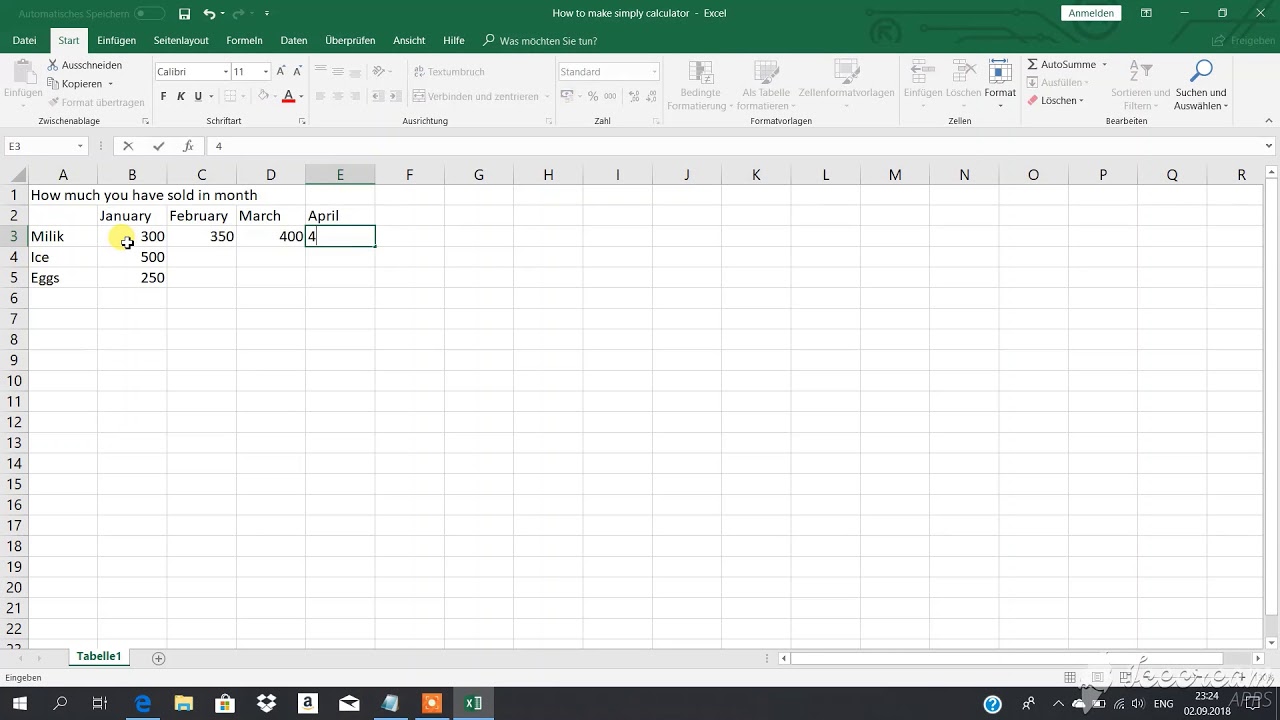Click the Undo arrow in quick access toolbar
Screen dimensions: 1280x720
(209, 14)
